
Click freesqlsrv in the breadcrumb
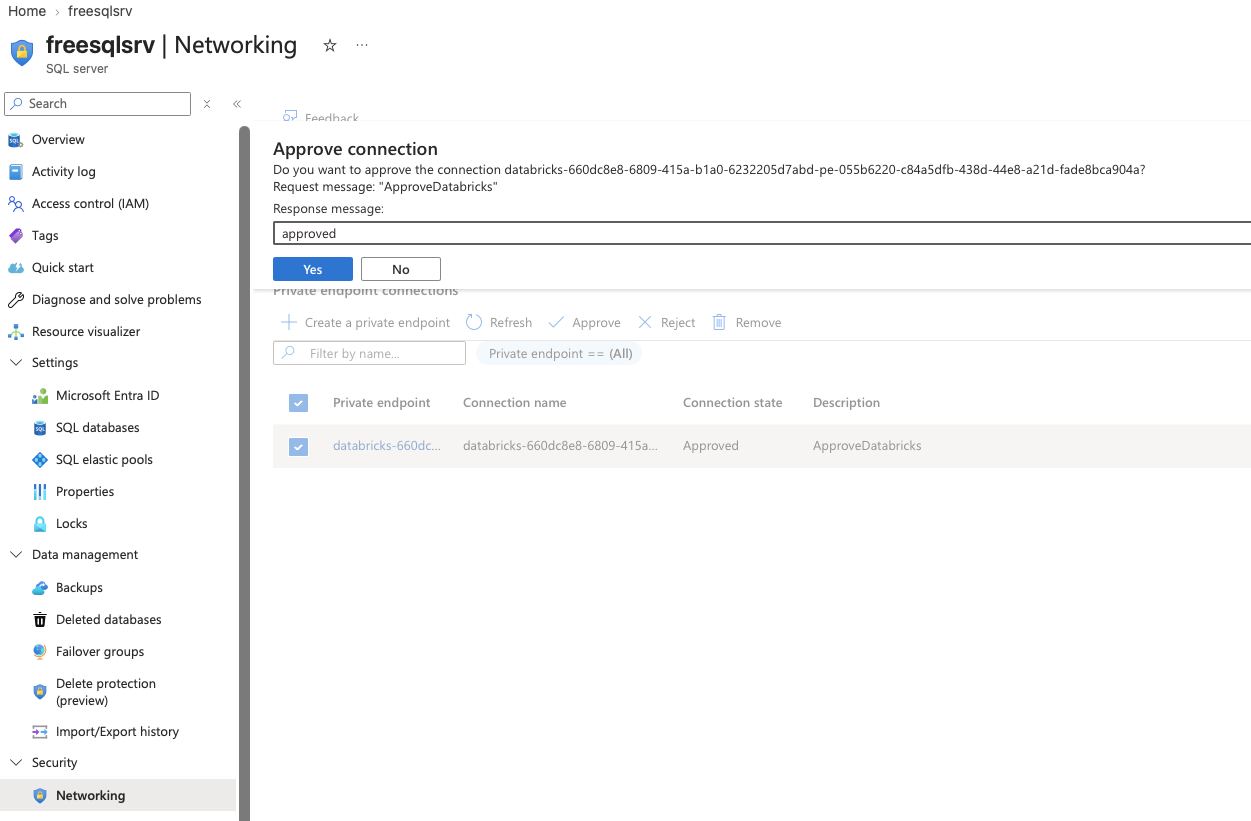tap(100, 11)
